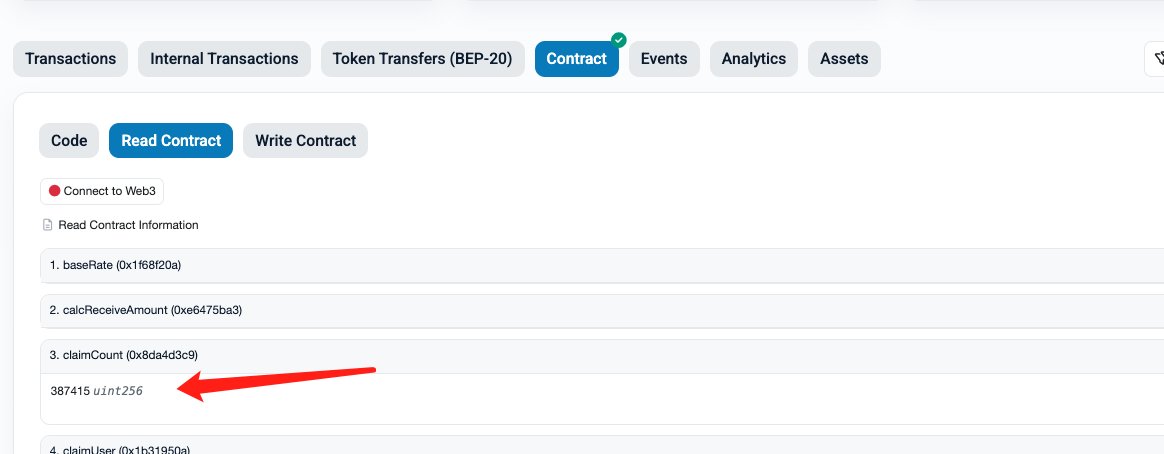Screen dimensions: 1164x454
Task: Go to the Events tab
Action: pos(664,59)
